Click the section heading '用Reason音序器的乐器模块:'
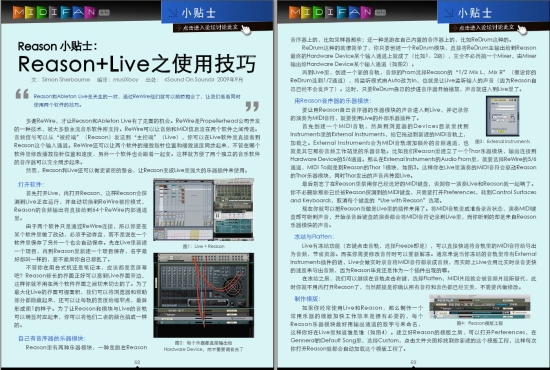The image size is (550, 370). [x=332, y=101]
